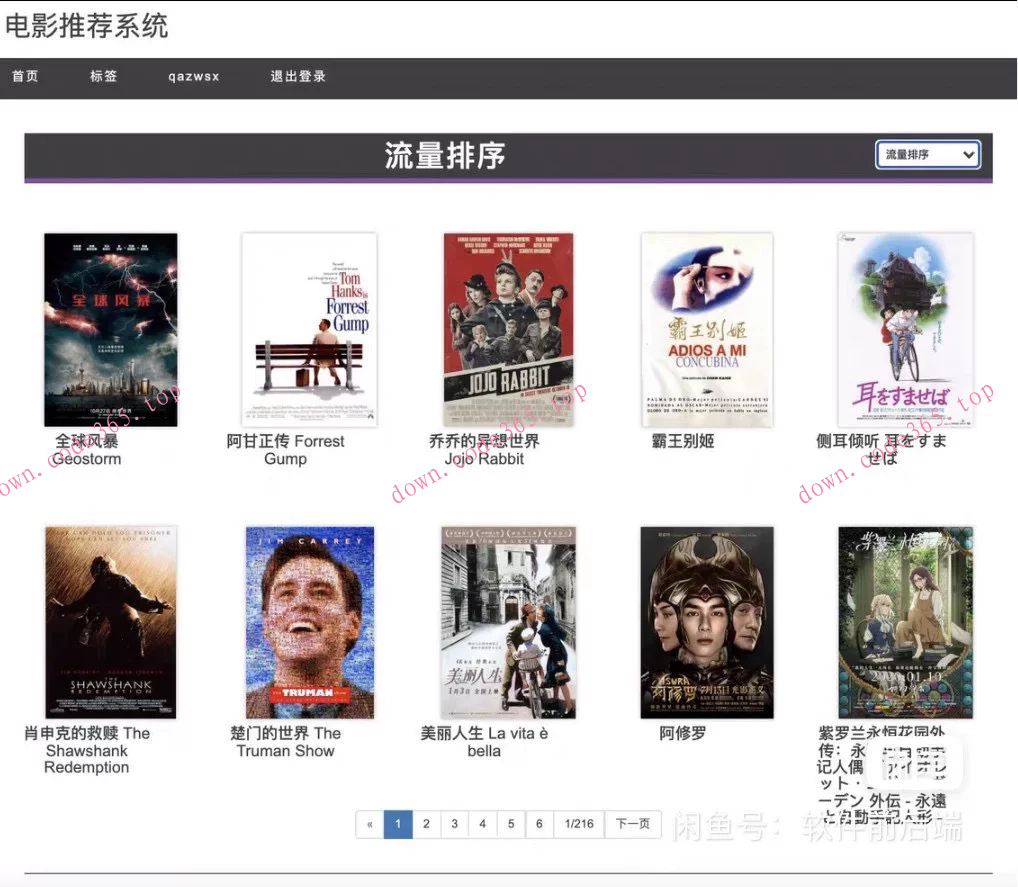Image resolution: width=1018 pixels, height=887 pixels.
Task: Open the Jojo Rabbit movie poster
Action: tap(508, 330)
